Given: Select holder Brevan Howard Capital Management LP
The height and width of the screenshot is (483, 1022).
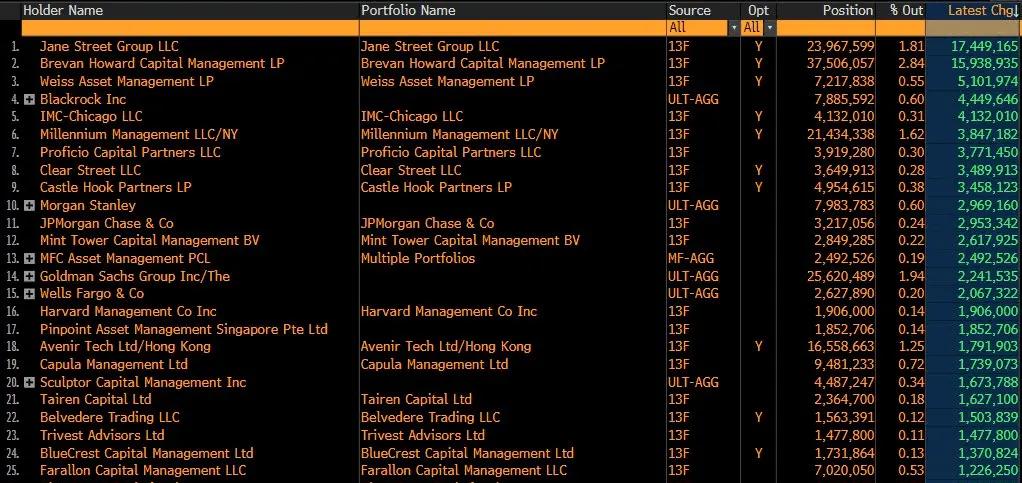Looking at the screenshot, I should coord(162,64).
